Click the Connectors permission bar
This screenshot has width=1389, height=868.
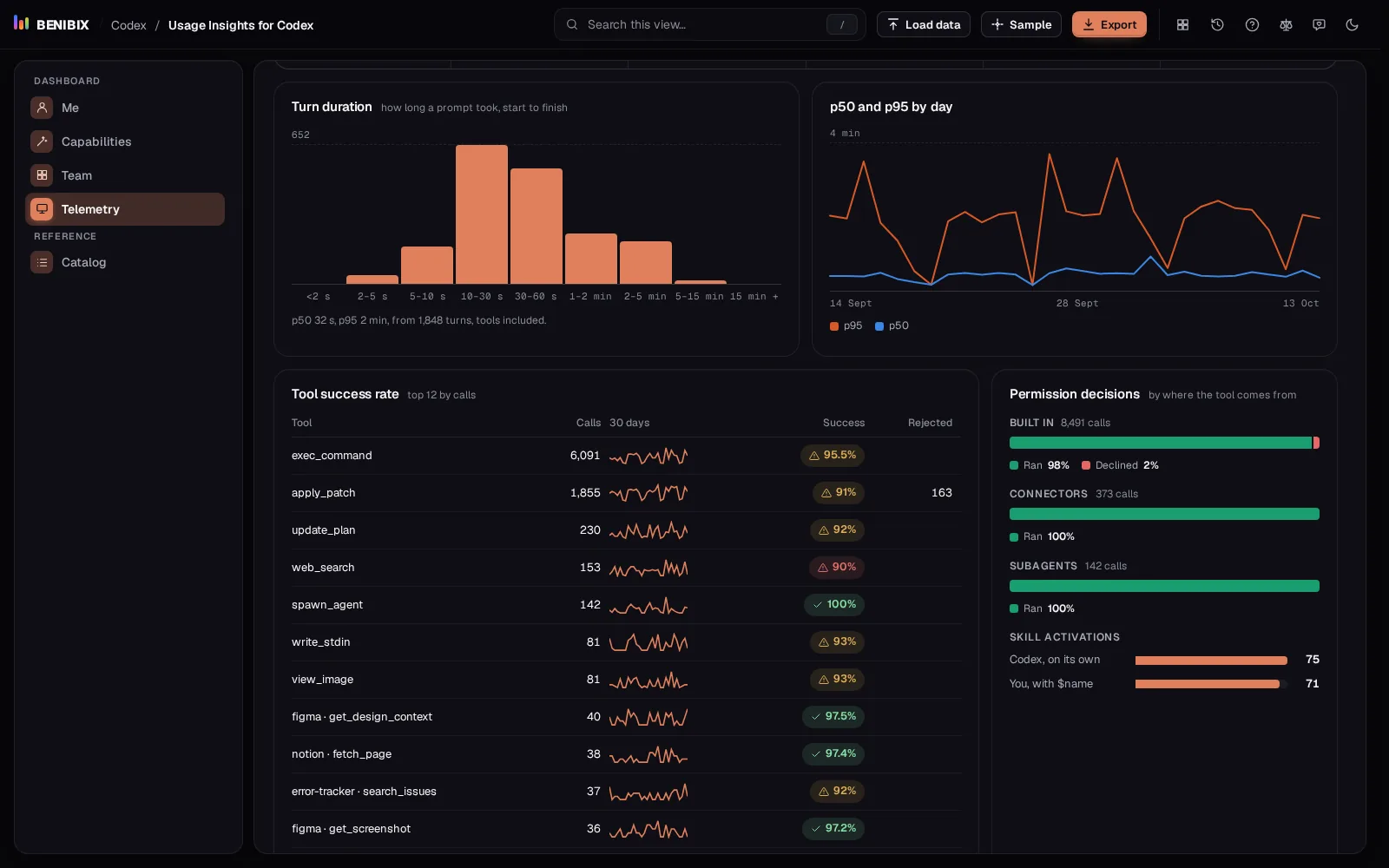pos(1164,514)
